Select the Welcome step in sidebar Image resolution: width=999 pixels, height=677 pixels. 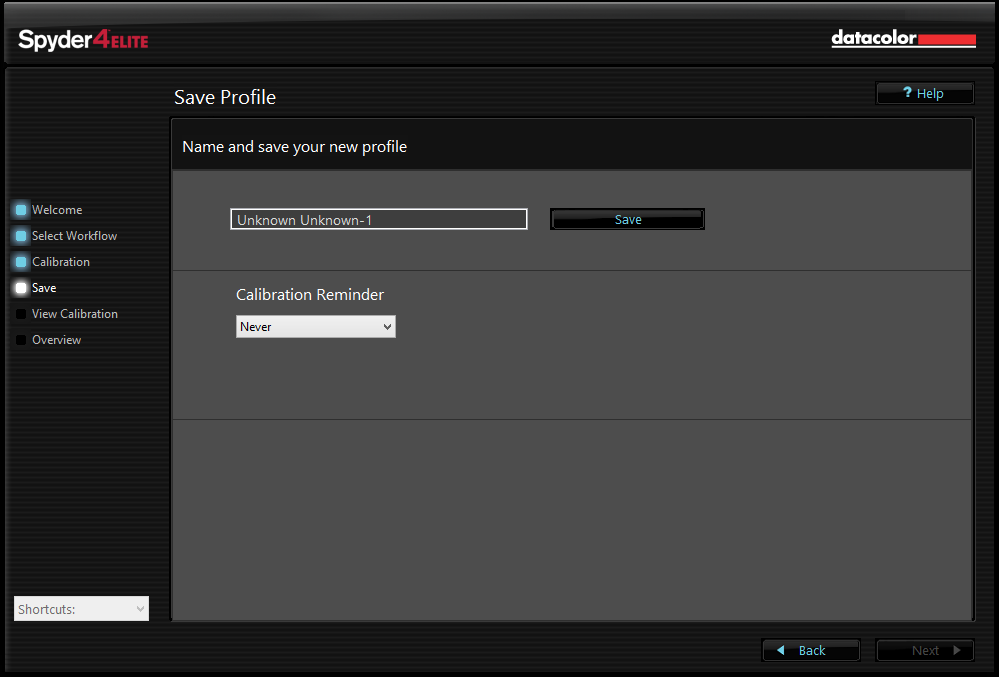pos(58,210)
